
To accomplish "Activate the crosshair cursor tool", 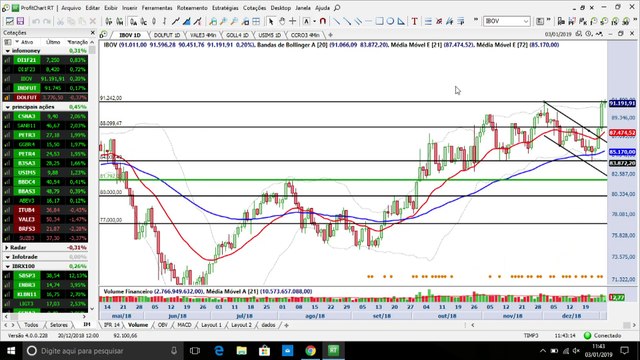I will point(293,21).
